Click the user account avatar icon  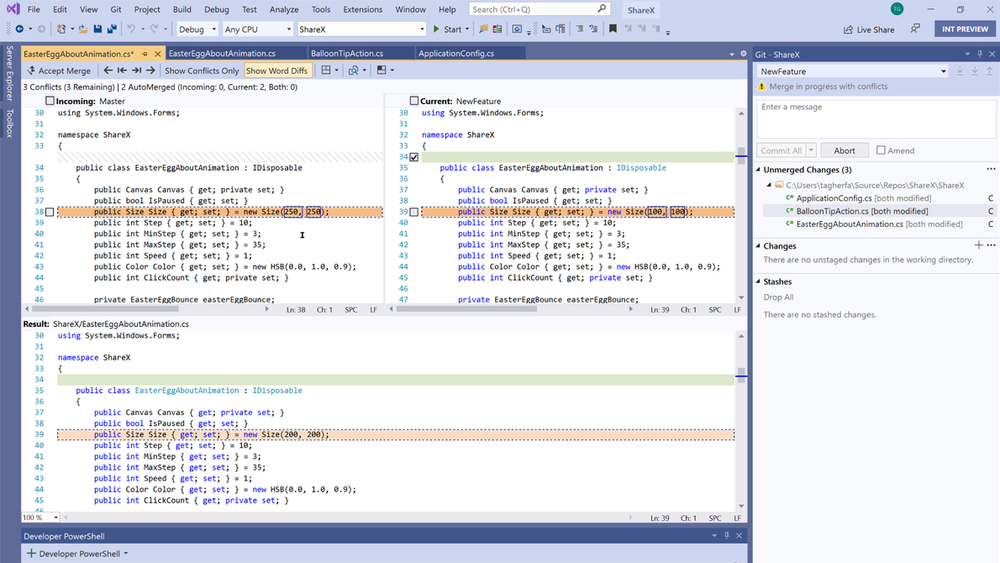coord(897,9)
